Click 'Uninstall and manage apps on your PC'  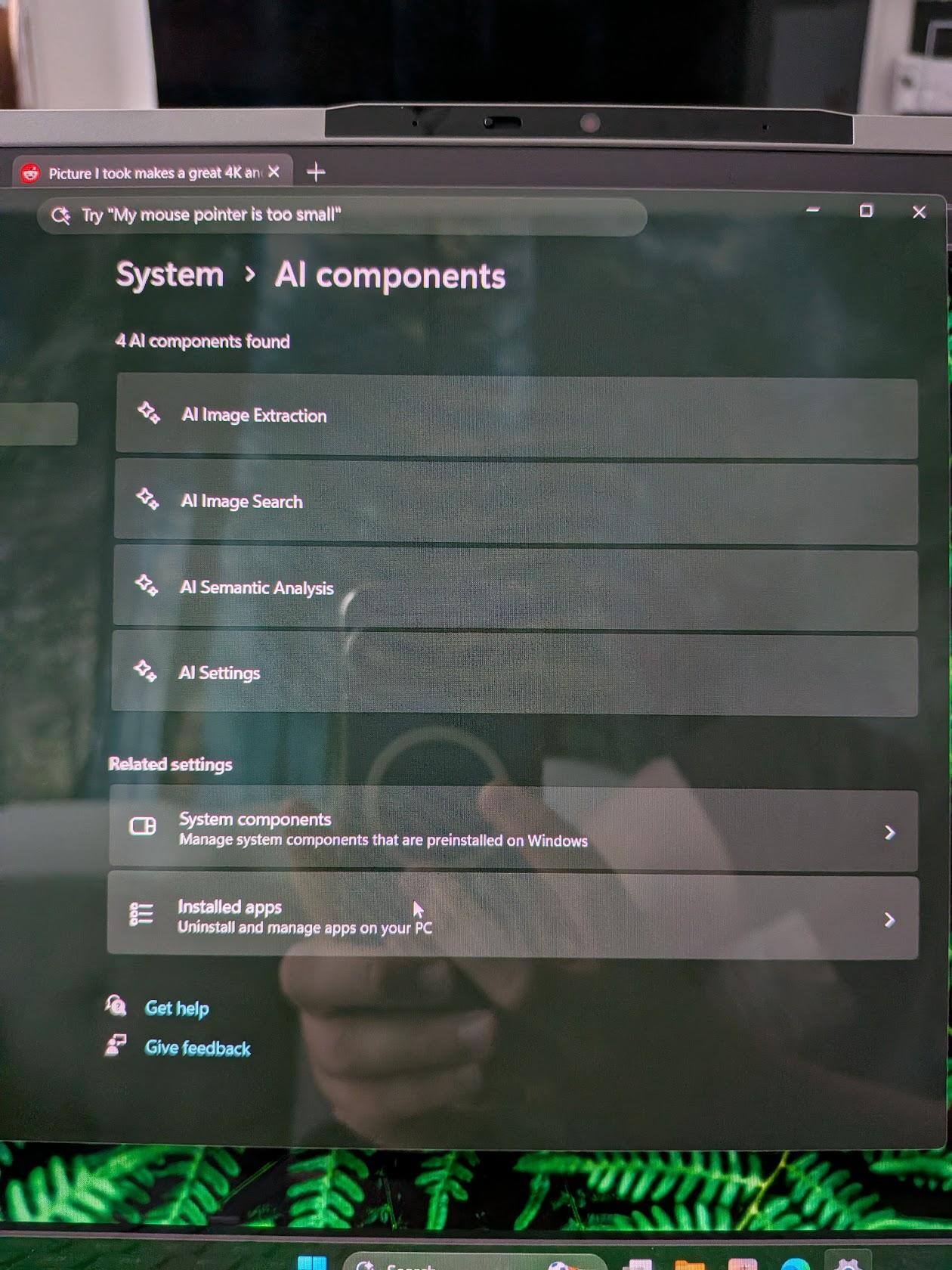tap(304, 927)
